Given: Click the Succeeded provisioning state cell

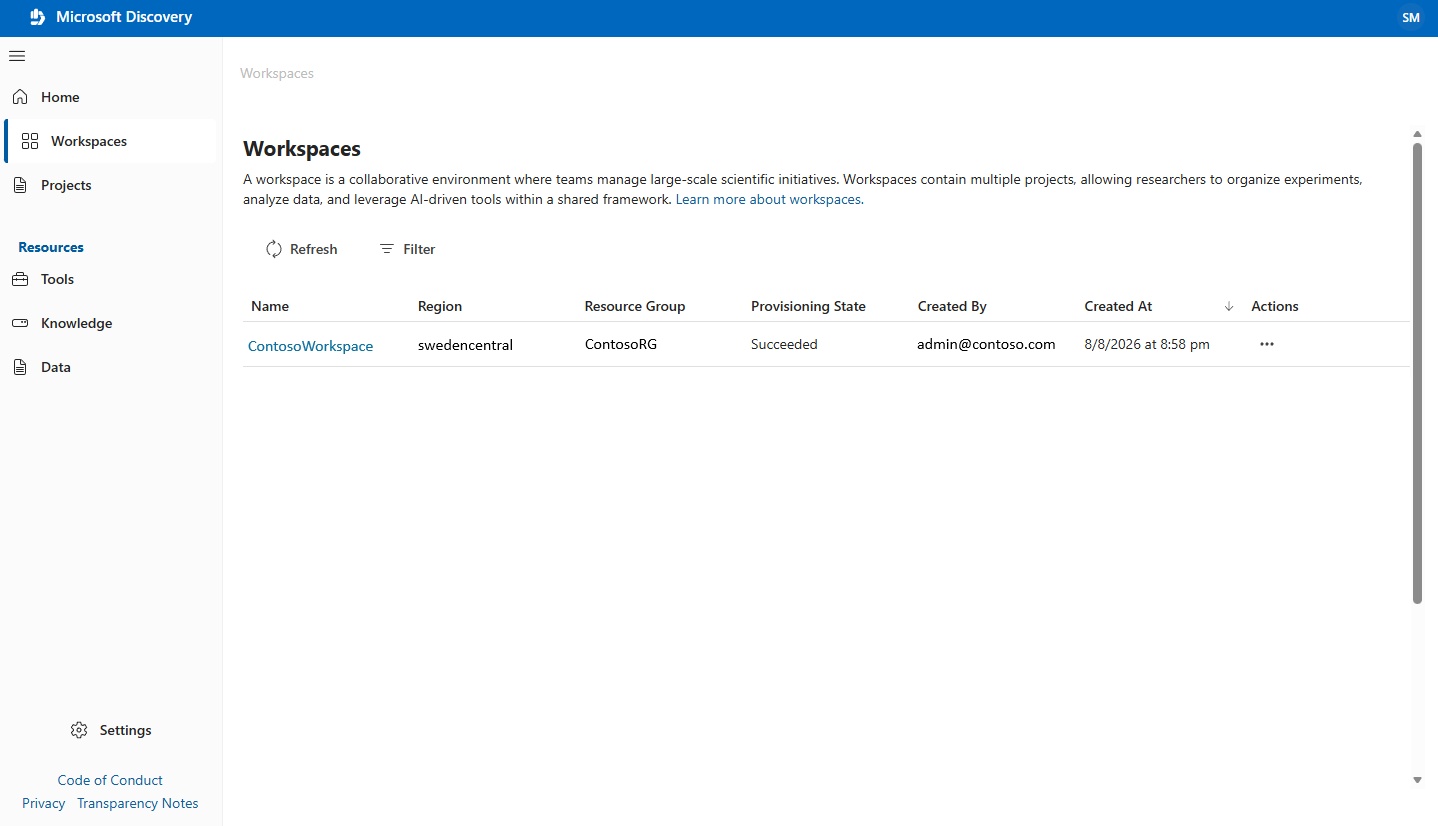Looking at the screenshot, I should point(784,344).
